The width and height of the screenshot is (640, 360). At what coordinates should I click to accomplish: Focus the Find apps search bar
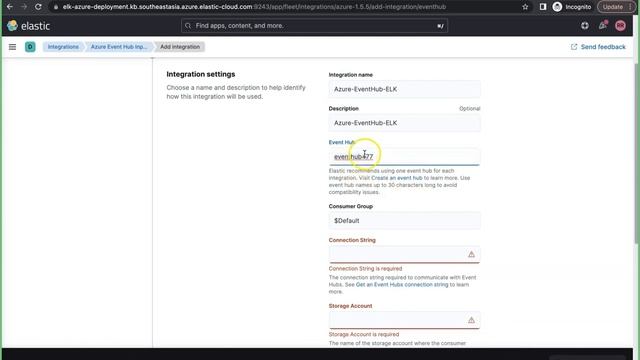point(314,26)
